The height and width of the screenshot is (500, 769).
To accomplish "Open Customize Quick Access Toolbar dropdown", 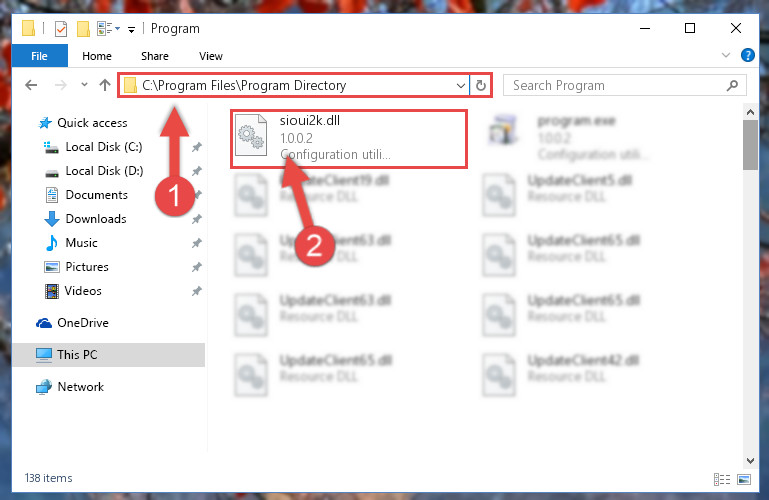I will point(131,30).
